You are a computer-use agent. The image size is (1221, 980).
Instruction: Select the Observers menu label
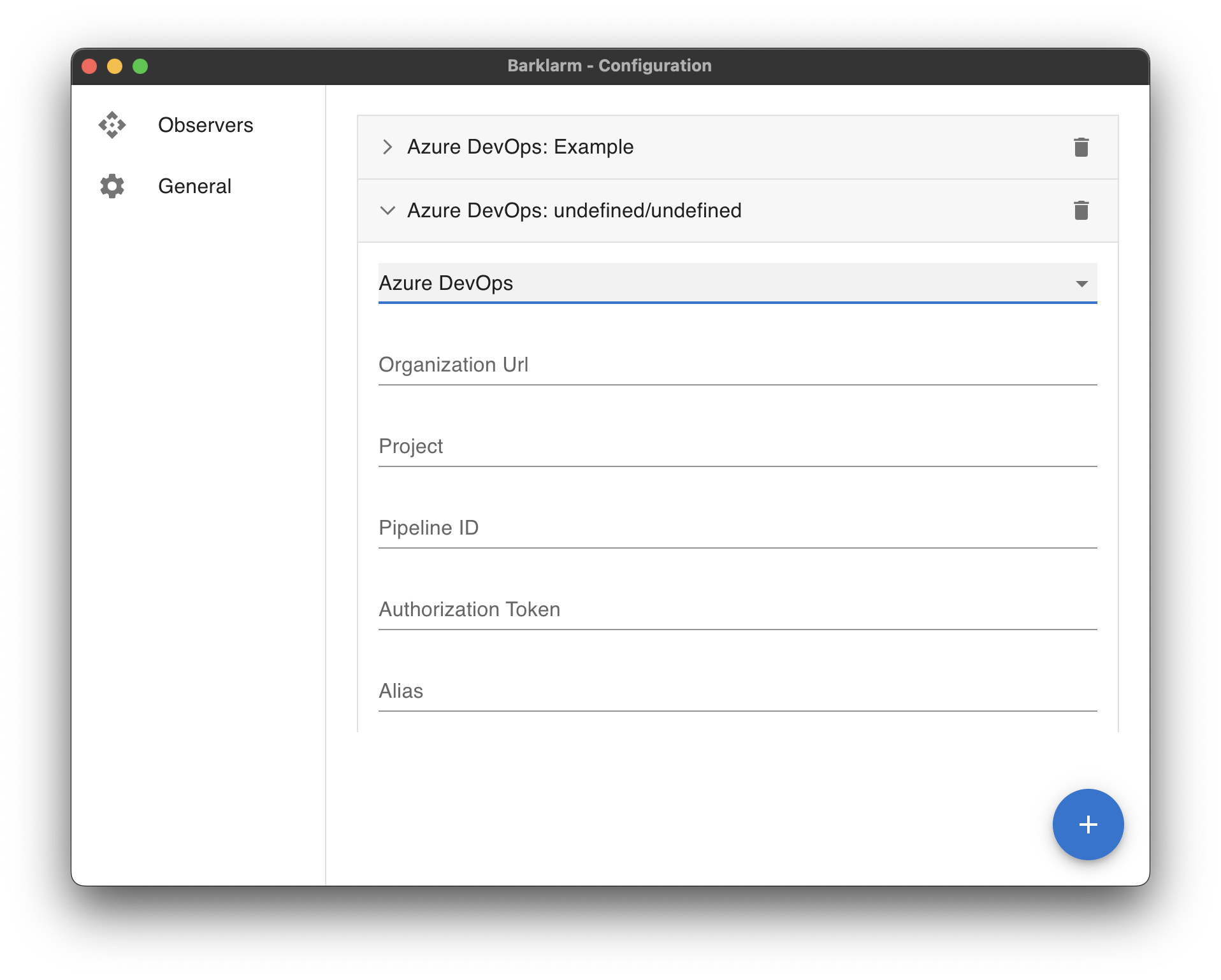(x=205, y=125)
